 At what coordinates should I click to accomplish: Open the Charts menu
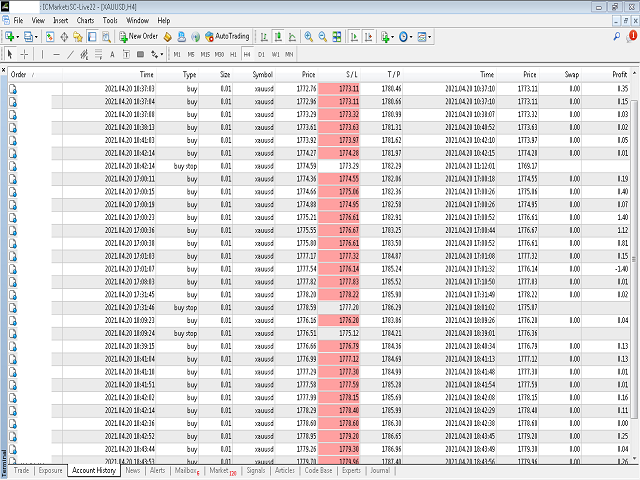(86, 19)
